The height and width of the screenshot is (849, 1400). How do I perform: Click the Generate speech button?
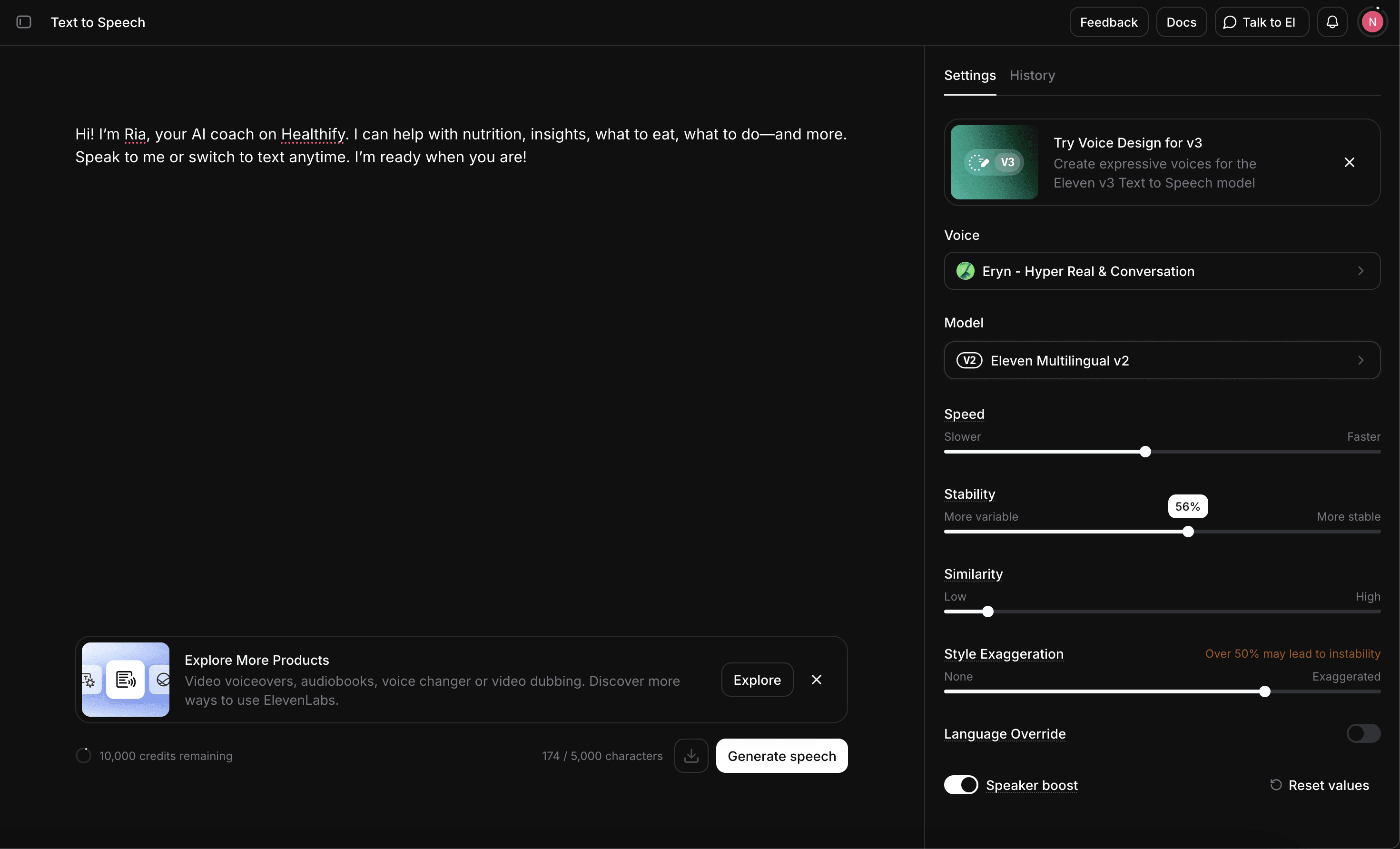click(x=781, y=756)
